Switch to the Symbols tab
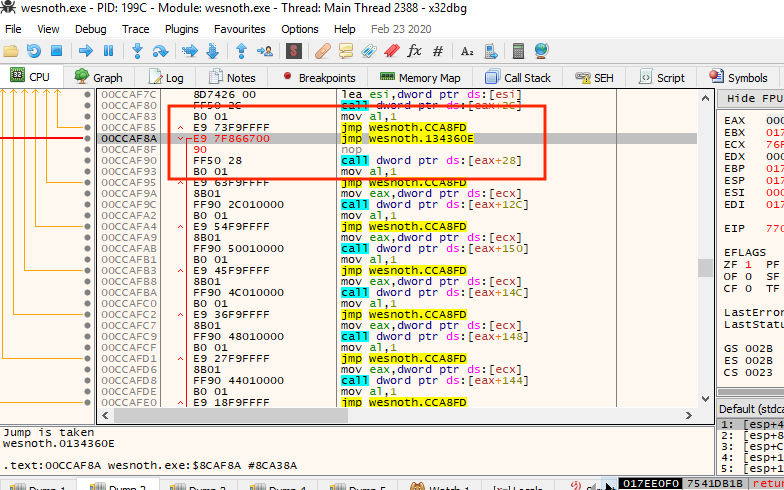This screenshot has width=784, height=490. tap(738, 78)
